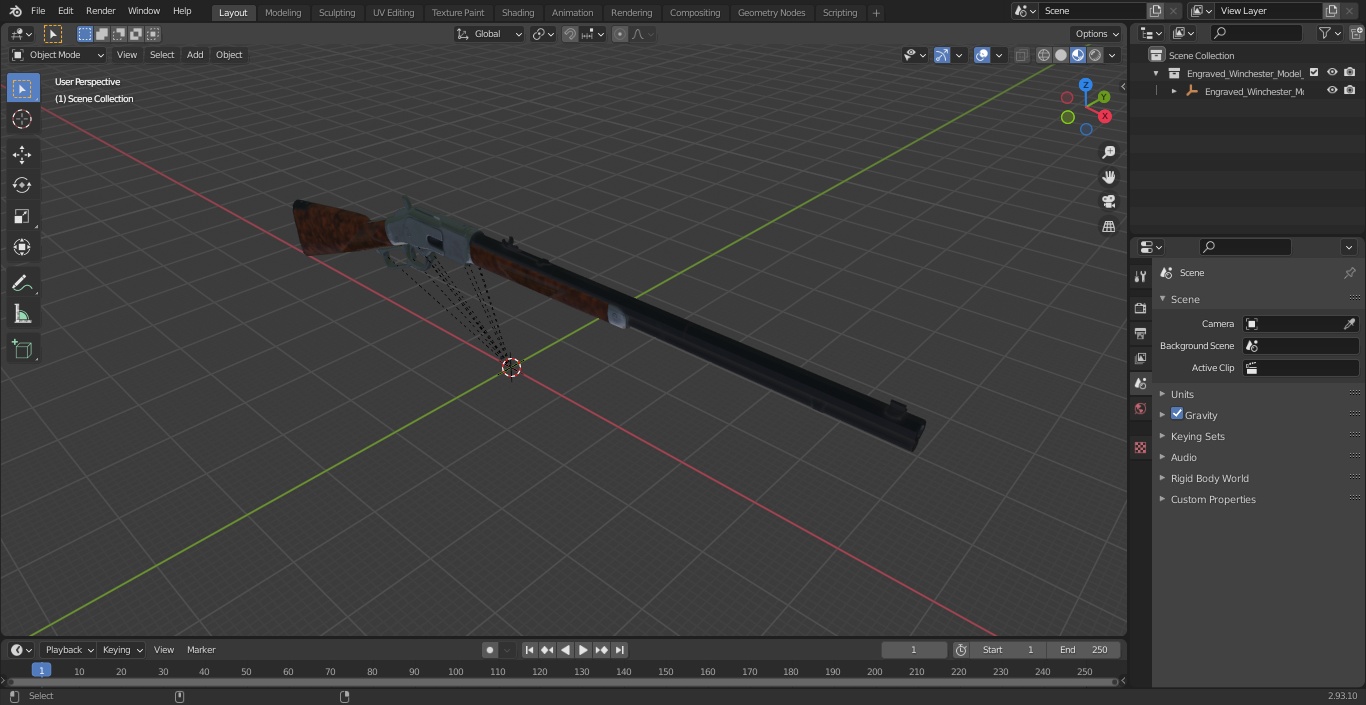This screenshot has width=1366, height=705.
Task: Hide Engraved_Winchester_Model collection with eye icon
Action: (1332, 73)
